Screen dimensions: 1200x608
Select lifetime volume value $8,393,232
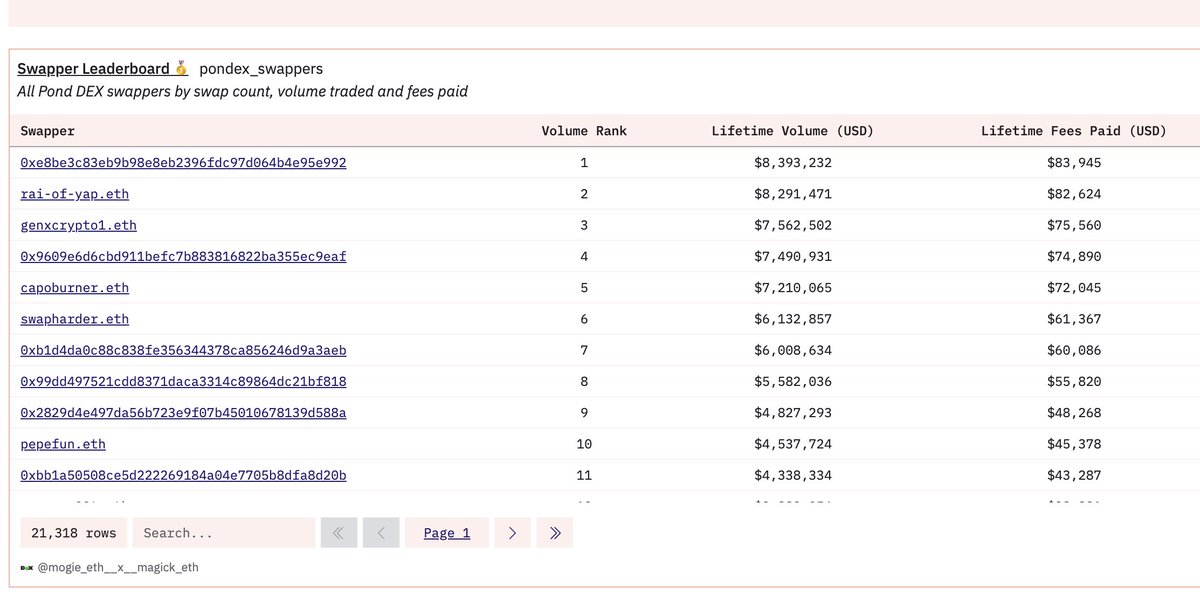[793, 162]
